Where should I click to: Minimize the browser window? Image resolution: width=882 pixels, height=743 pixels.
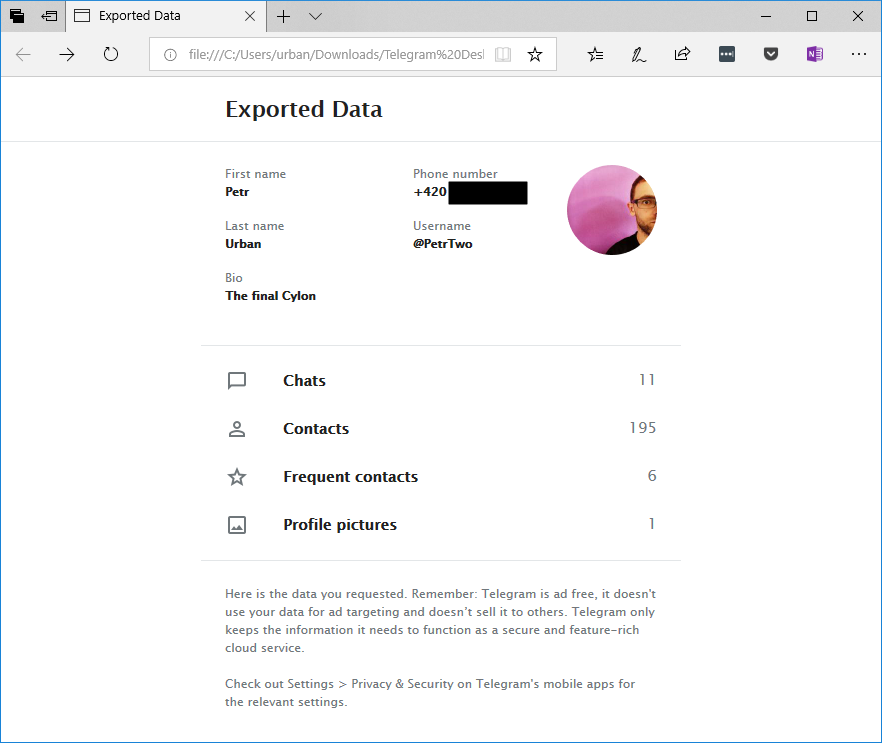coord(766,16)
